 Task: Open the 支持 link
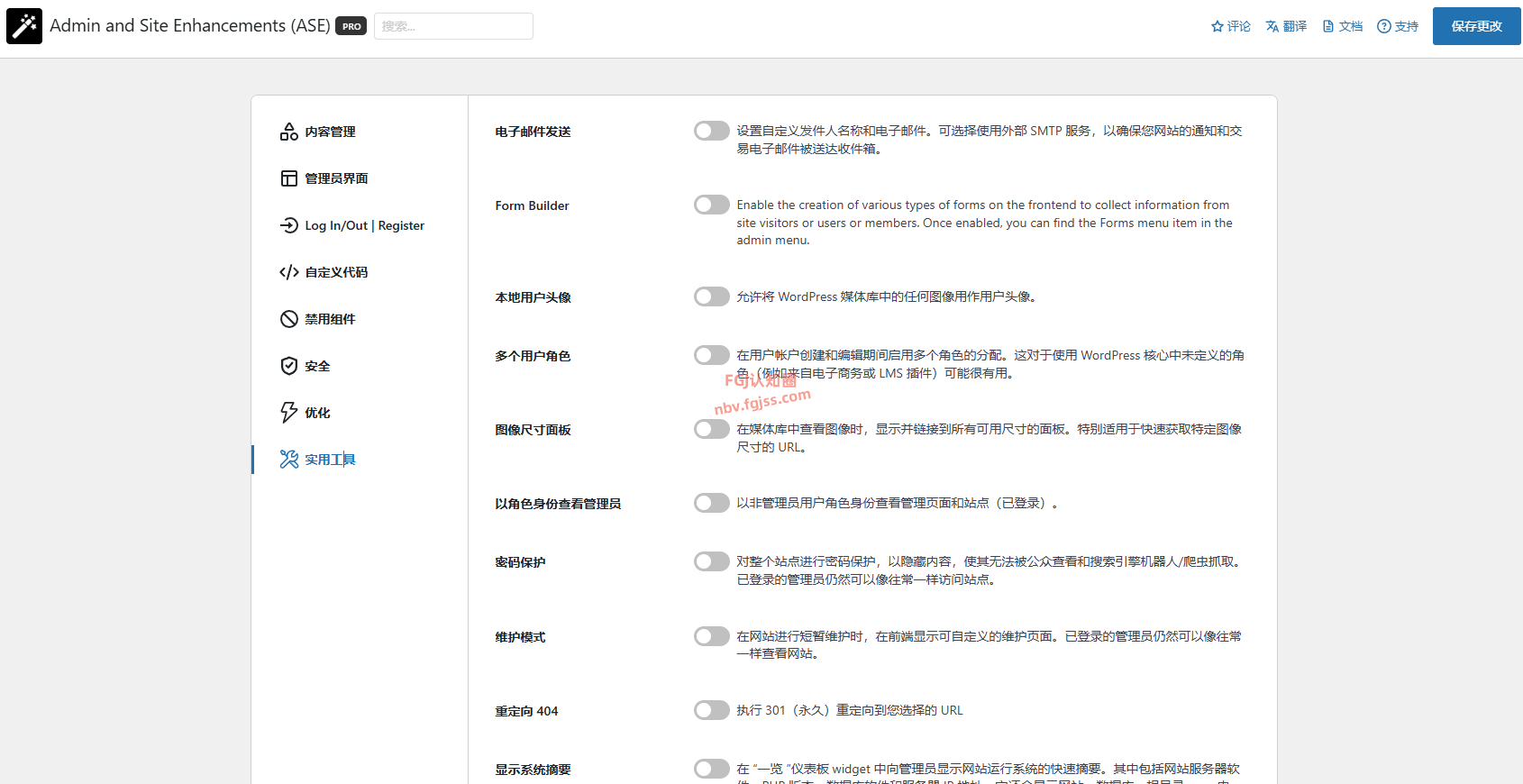click(x=1398, y=26)
